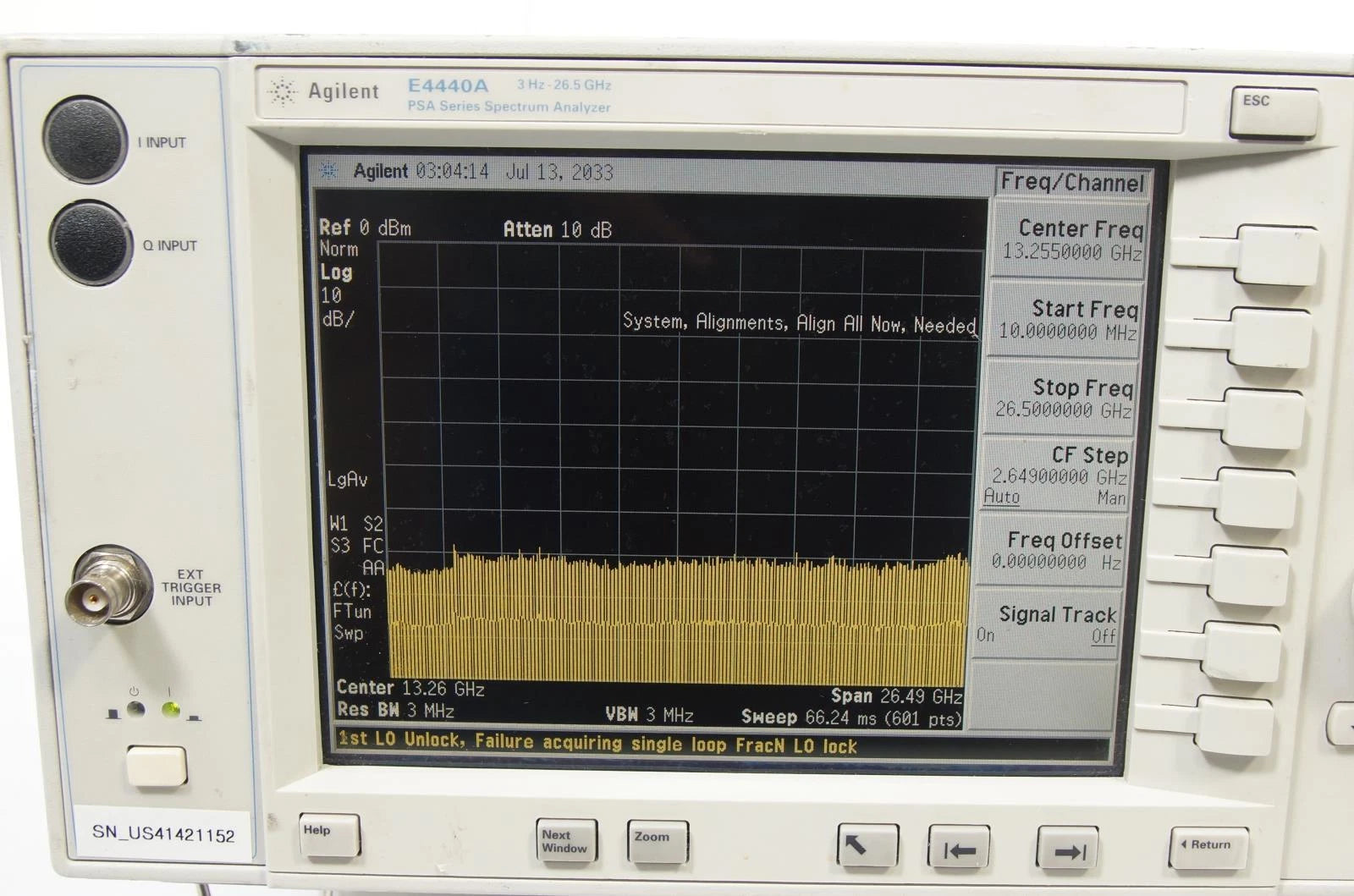Select the Center Freq softkey menu item
Screen dimensions: 1354x896
[1070, 239]
